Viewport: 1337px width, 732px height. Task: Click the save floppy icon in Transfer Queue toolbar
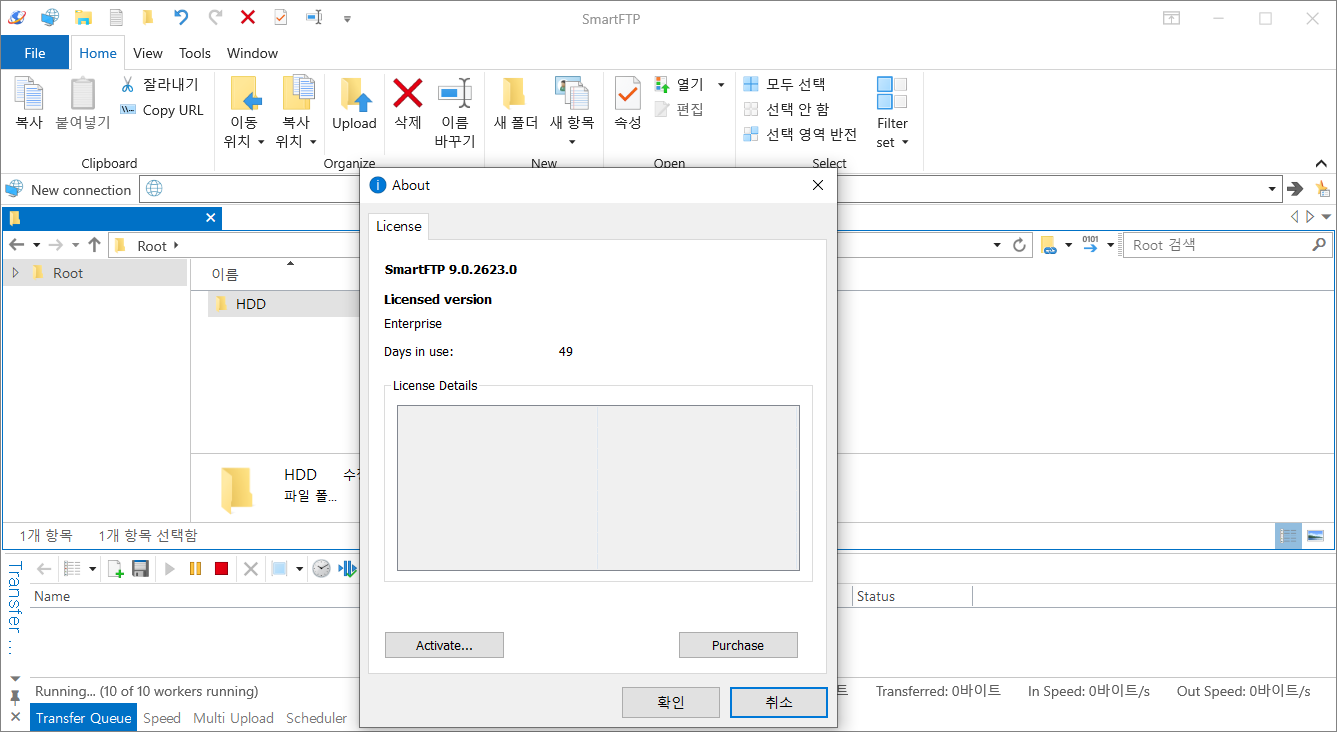141,569
